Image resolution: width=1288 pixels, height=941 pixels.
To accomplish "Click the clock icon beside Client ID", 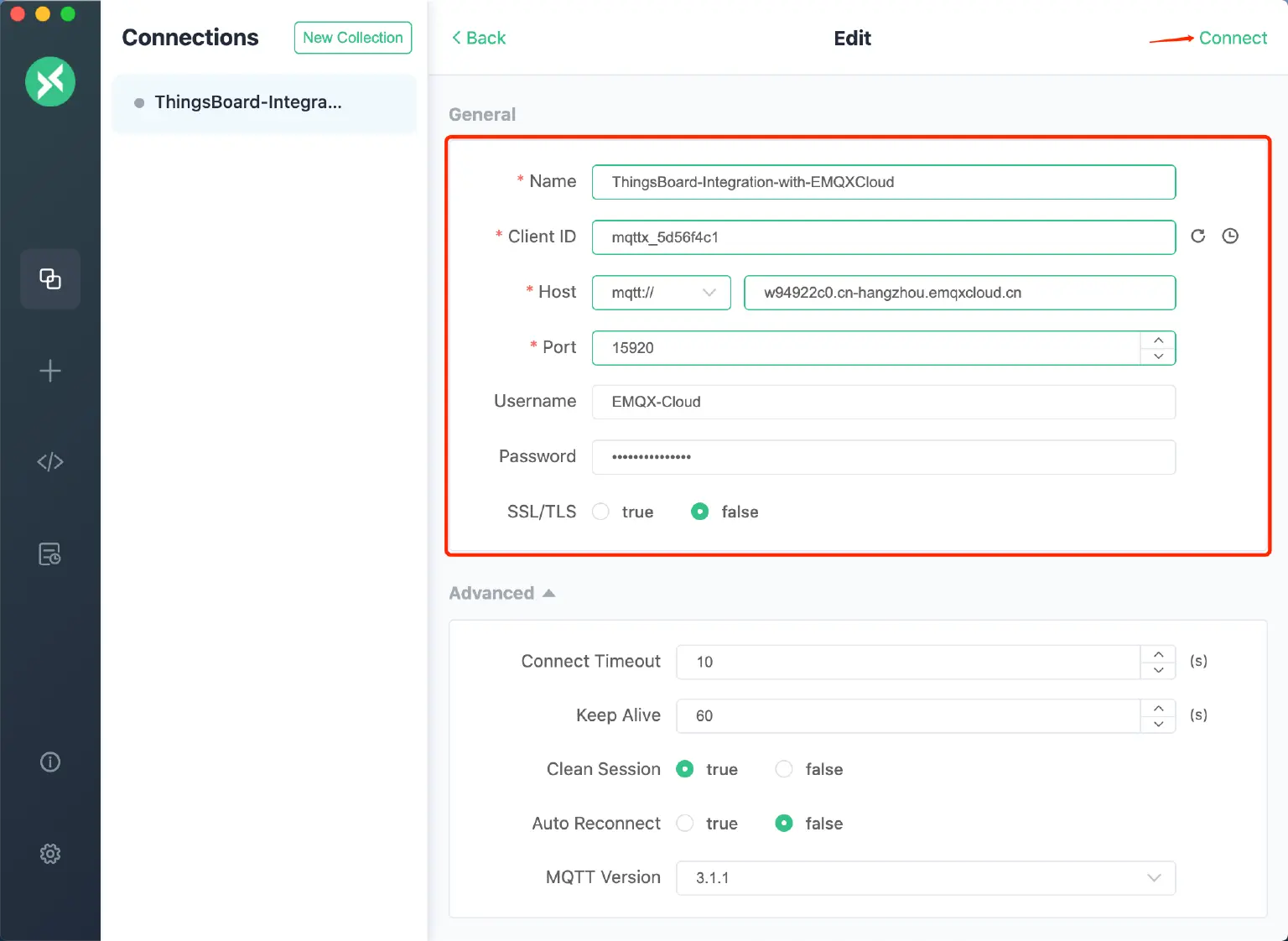I will (1230, 237).
